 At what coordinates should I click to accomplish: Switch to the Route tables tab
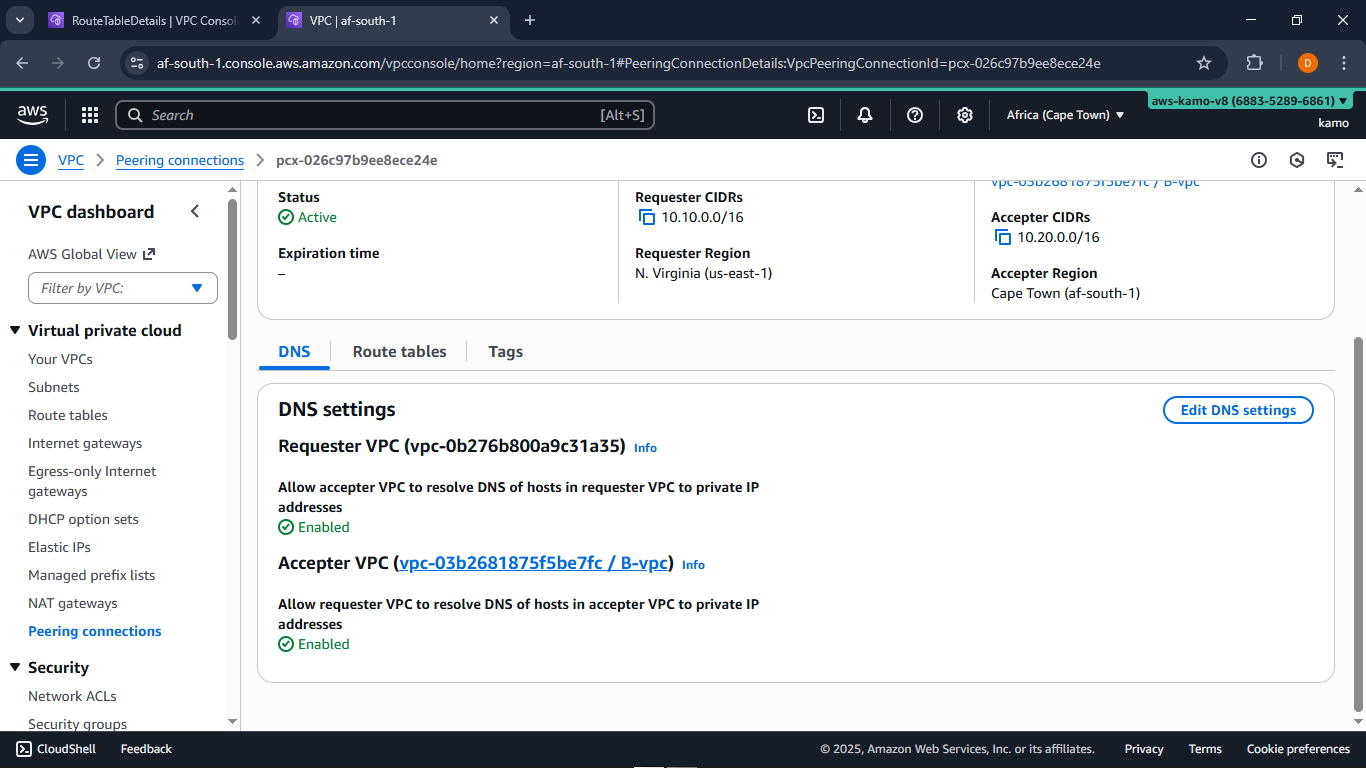(x=399, y=351)
